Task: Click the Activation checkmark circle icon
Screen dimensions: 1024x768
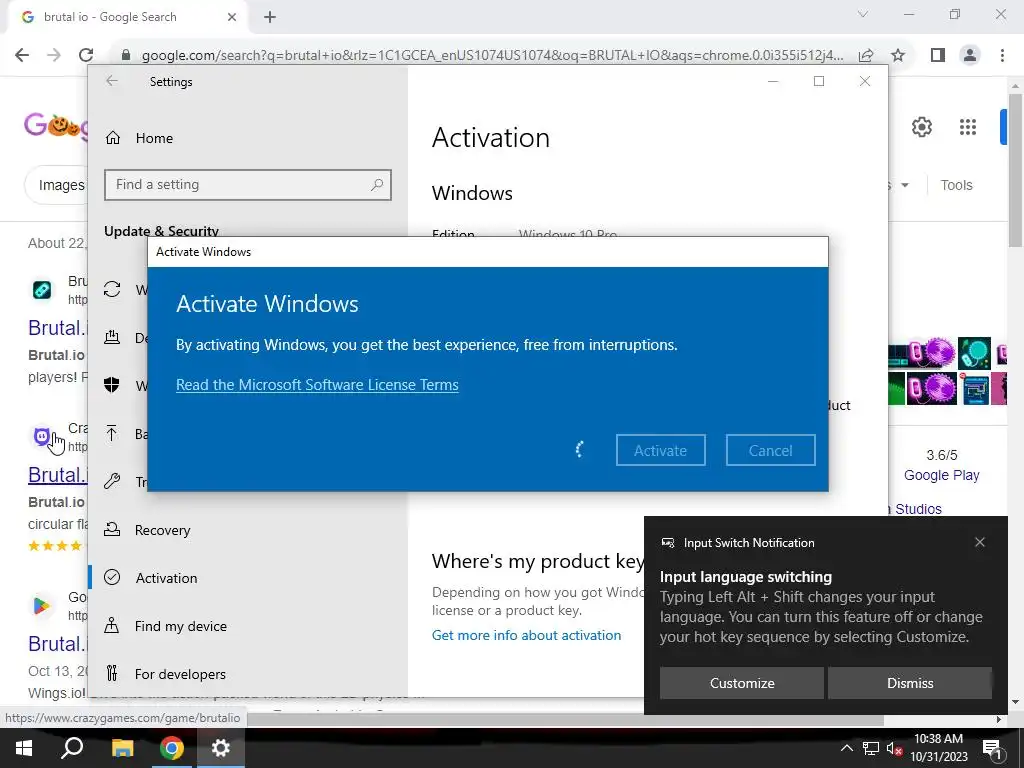Action: coord(112,577)
